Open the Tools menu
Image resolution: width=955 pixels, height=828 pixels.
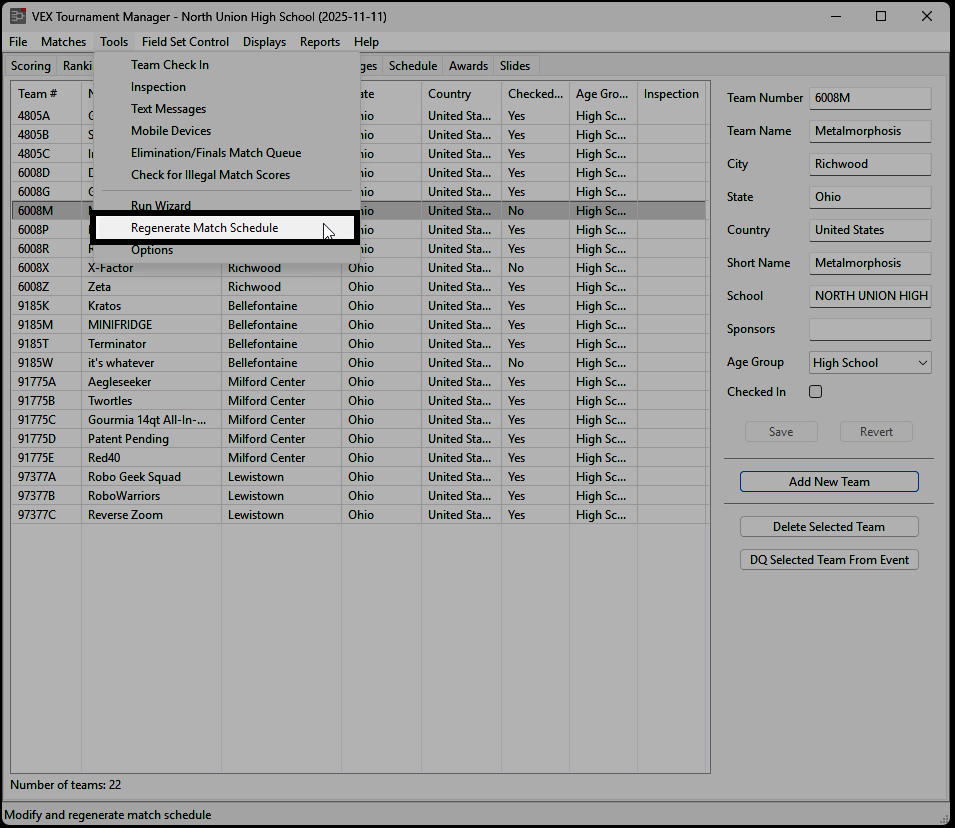(114, 41)
